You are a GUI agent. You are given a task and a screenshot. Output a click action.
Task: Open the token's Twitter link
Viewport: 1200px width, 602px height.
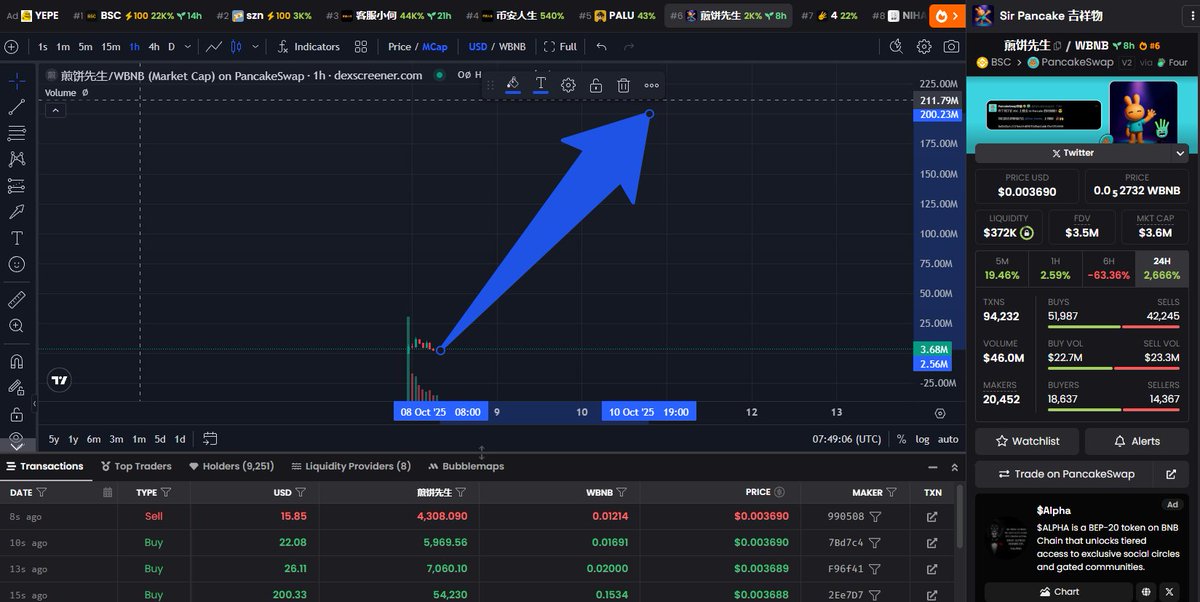[x=1072, y=153]
